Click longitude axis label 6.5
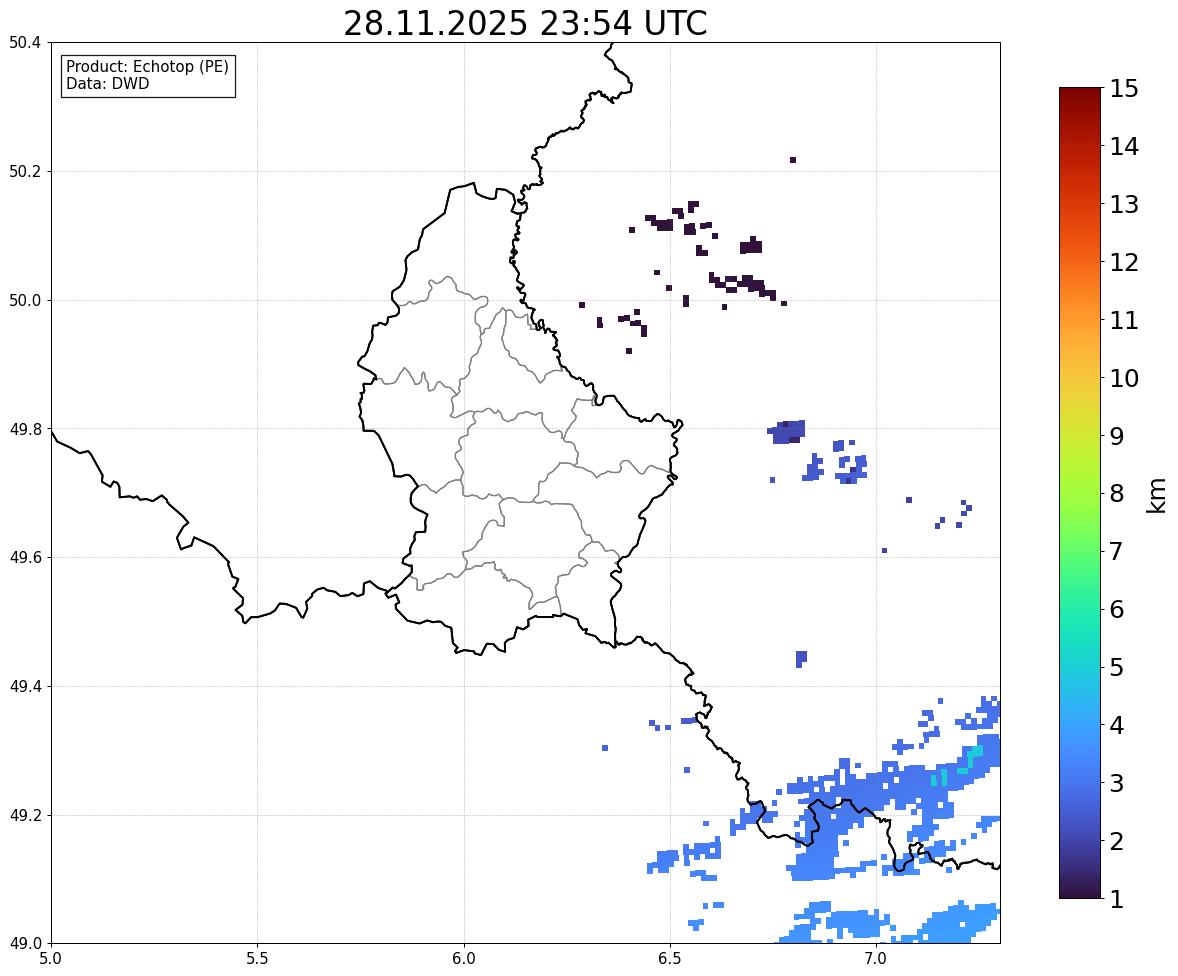This screenshot has width=1178, height=976. pyautogui.click(x=669, y=959)
